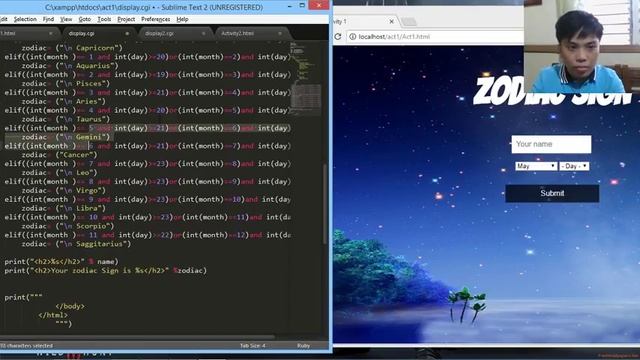
Task: Open the Goto menu
Action: click(84, 19)
